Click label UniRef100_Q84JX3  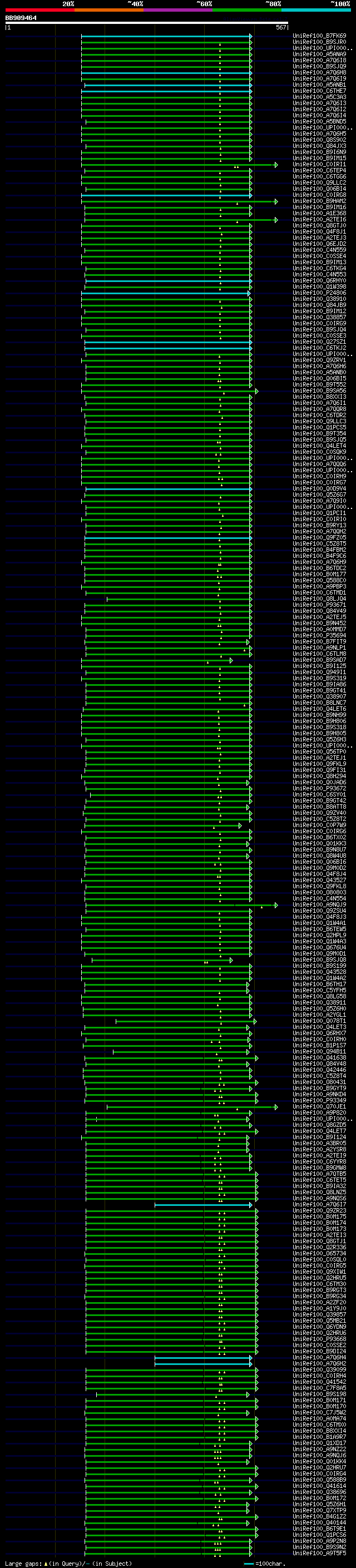[319, 146]
